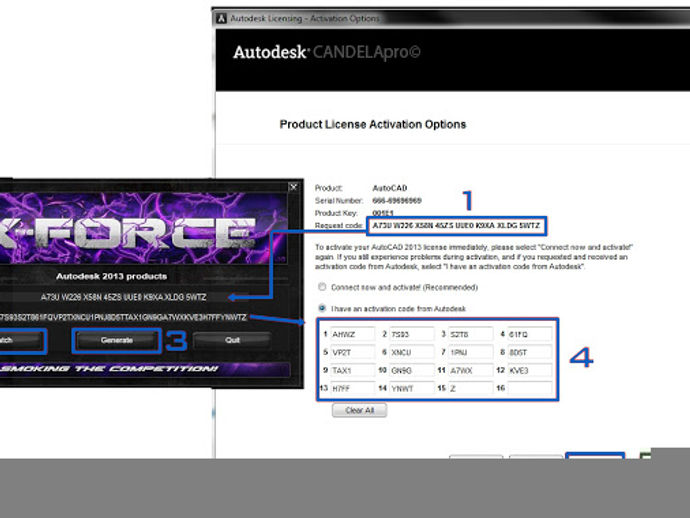
Task: Click the request code field in X-Force
Action: point(123,297)
